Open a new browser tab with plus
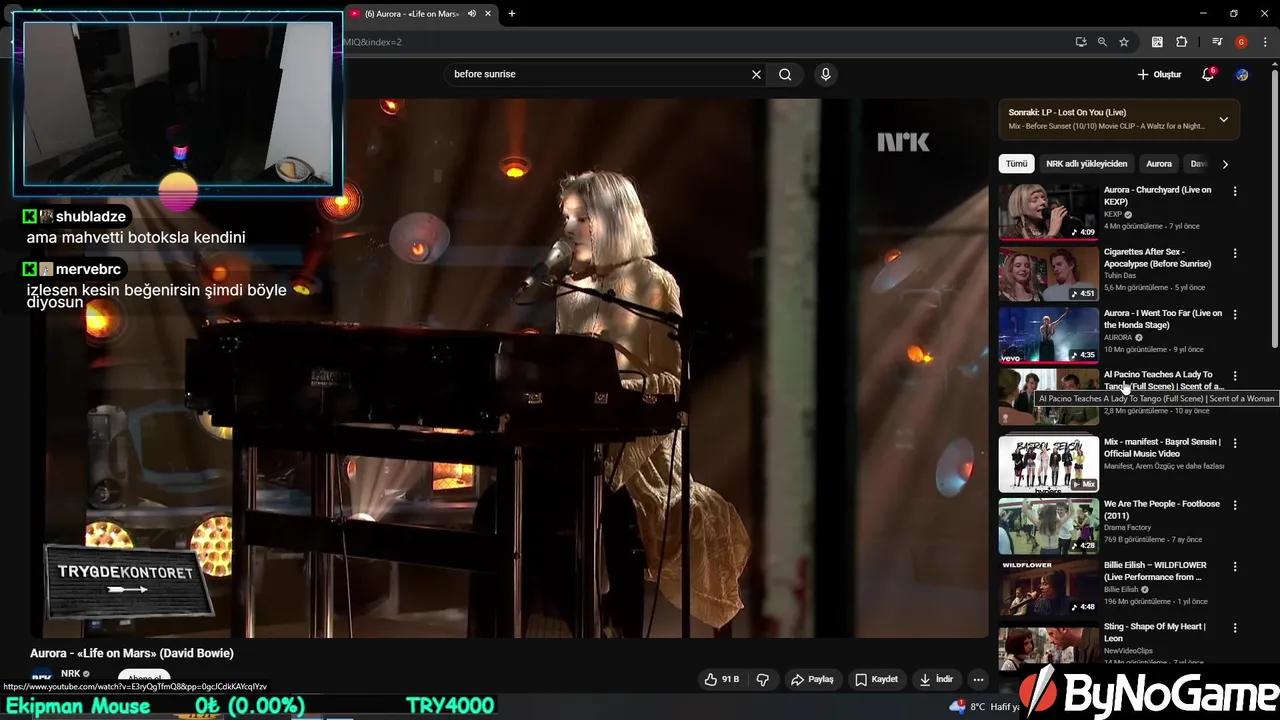The image size is (1280, 720). (x=512, y=14)
